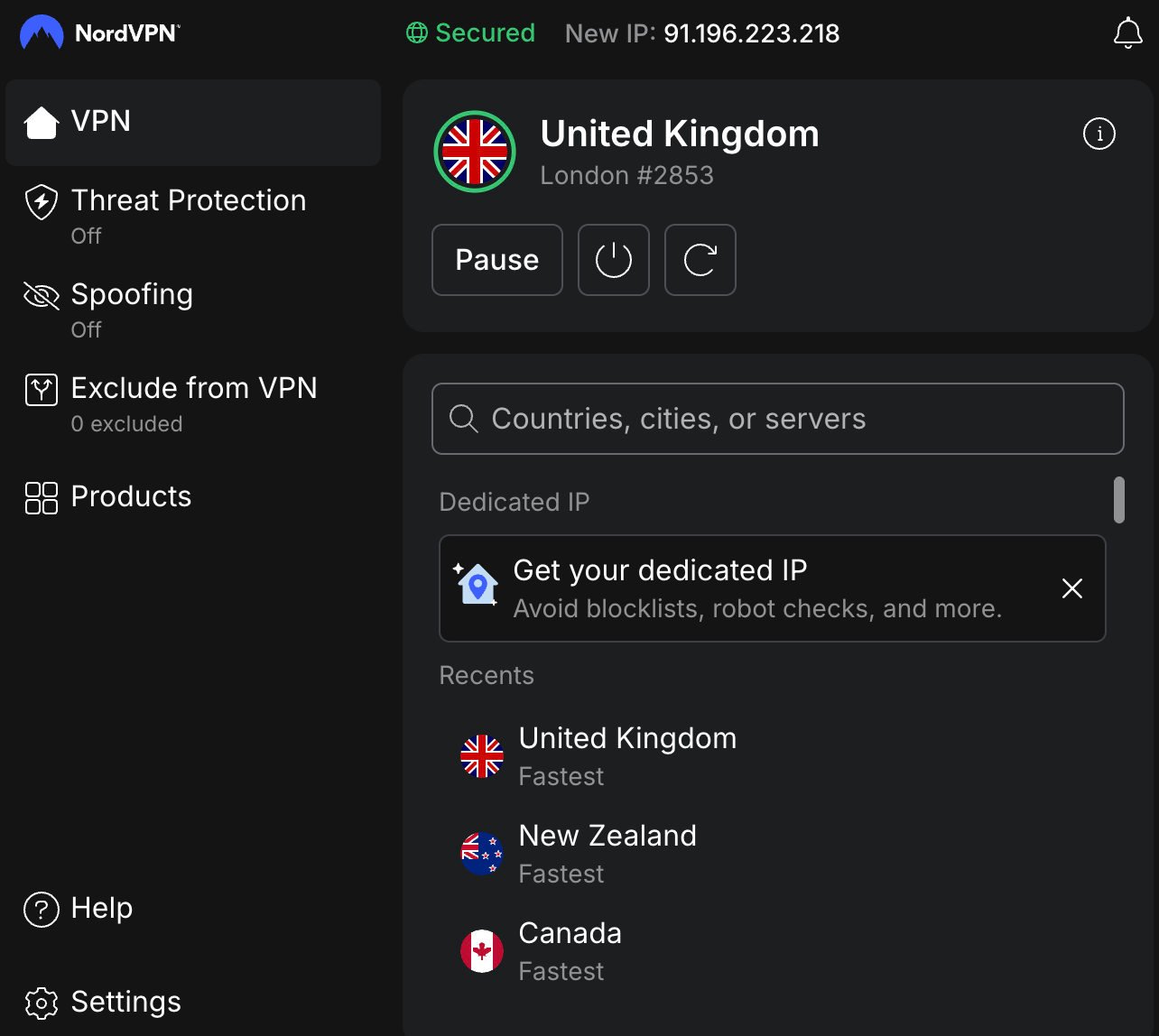Screen dimensions: 1159x1036
Task: Open the VPN home section
Action: click(x=193, y=122)
